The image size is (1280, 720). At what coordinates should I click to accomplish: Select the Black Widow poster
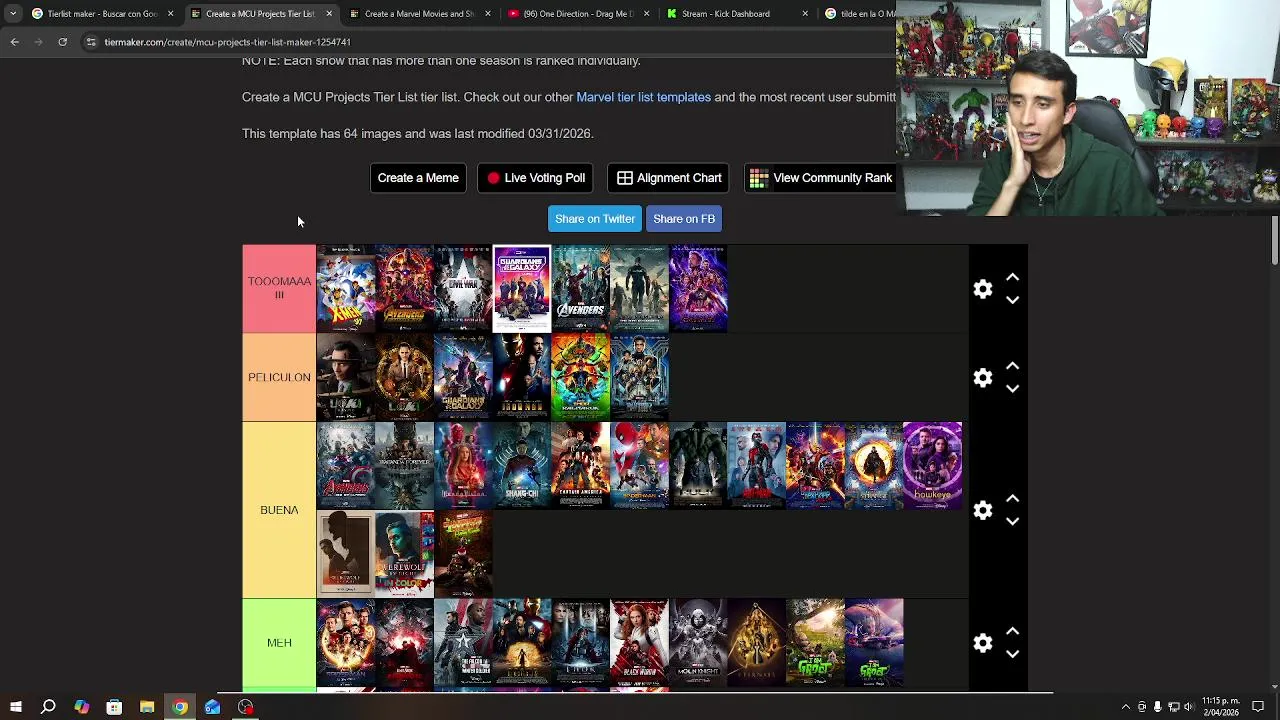coord(639,643)
